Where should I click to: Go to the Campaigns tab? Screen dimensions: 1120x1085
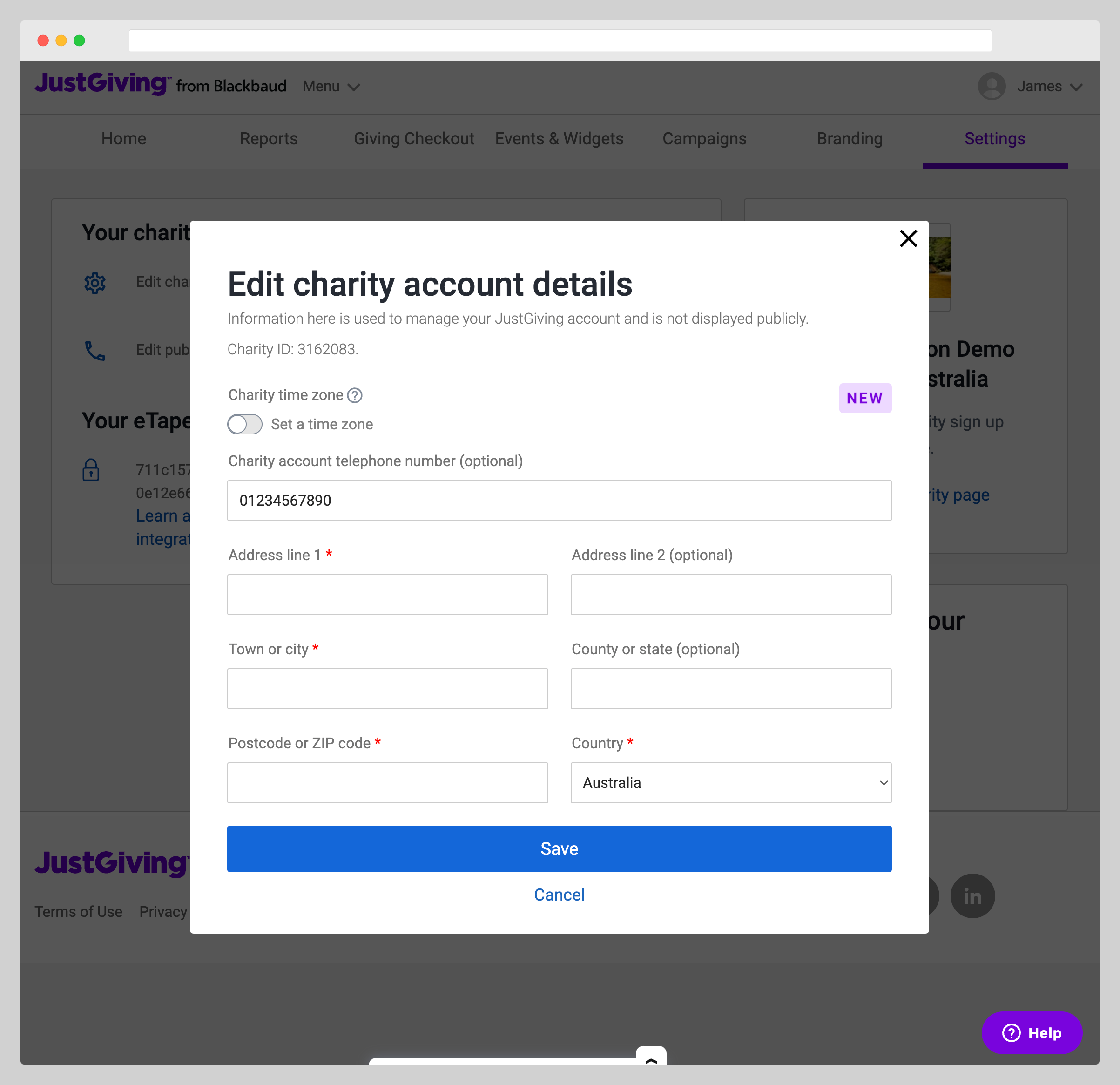pyautogui.click(x=704, y=138)
